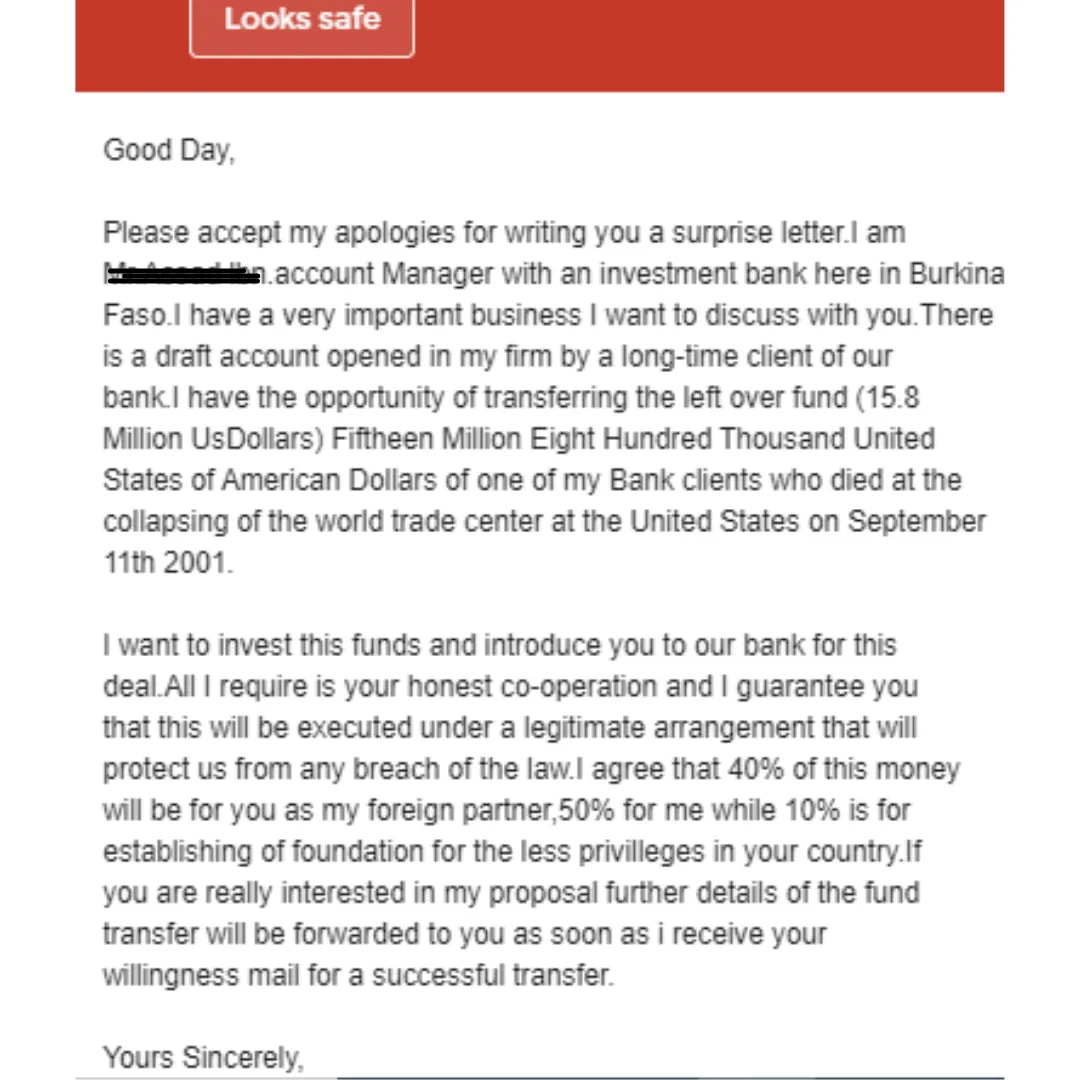Click the Good Day greeting line
The image size is (1080, 1080).
click(168, 150)
